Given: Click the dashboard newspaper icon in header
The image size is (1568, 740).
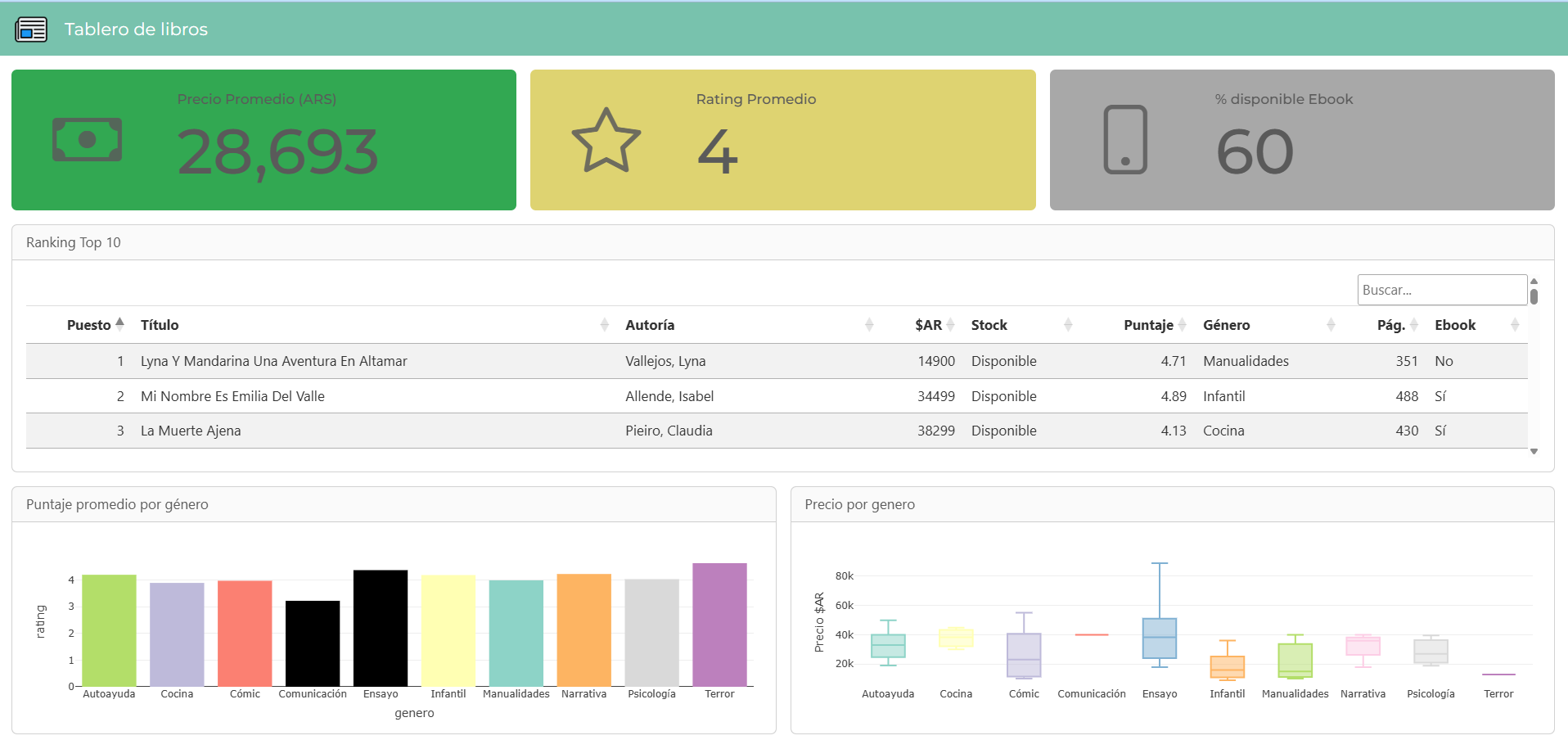Looking at the screenshot, I should [31, 29].
